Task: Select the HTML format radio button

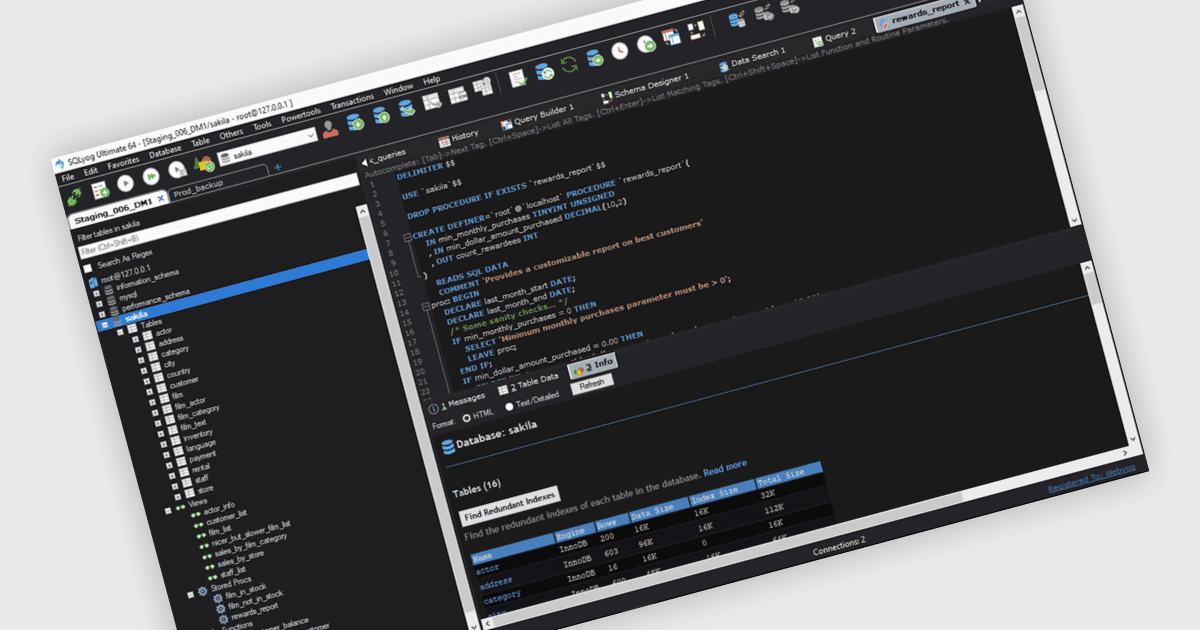Action: 466,418
